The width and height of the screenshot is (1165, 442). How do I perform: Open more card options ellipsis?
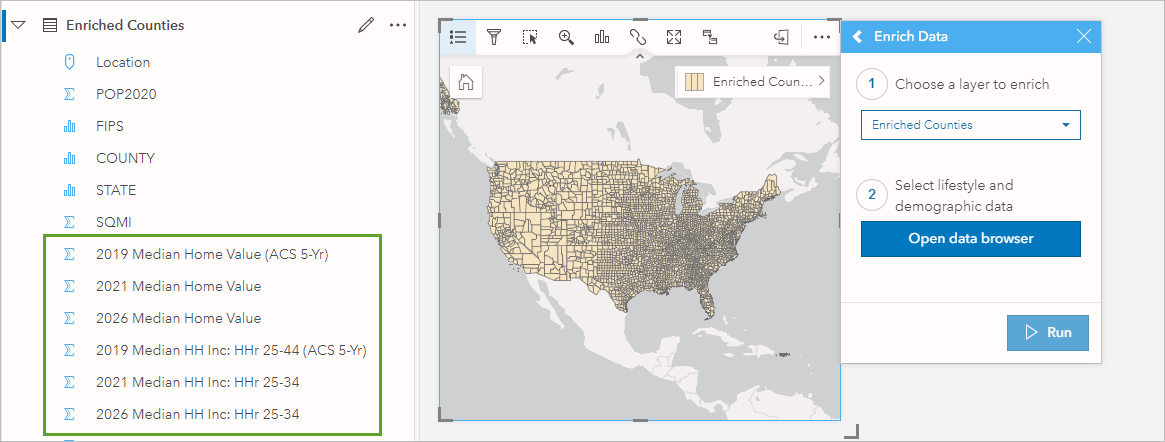coord(822,37)
